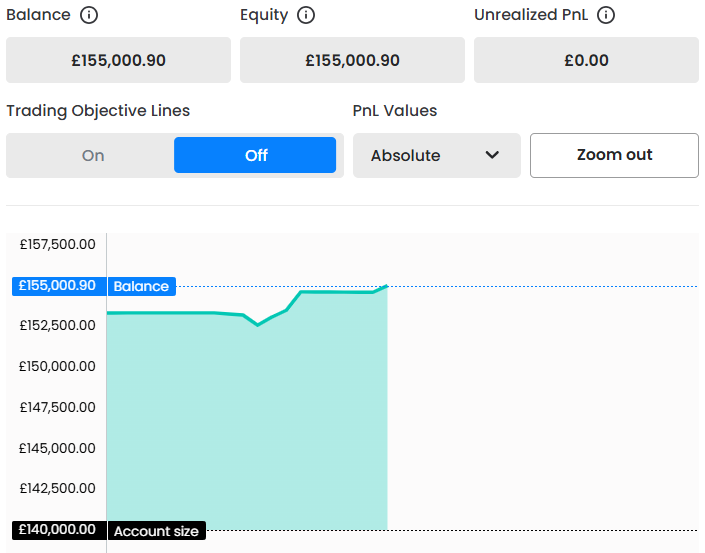Switch Trading Objective Lines to On
Screen dimensions: 705x553
pos(93,156)
